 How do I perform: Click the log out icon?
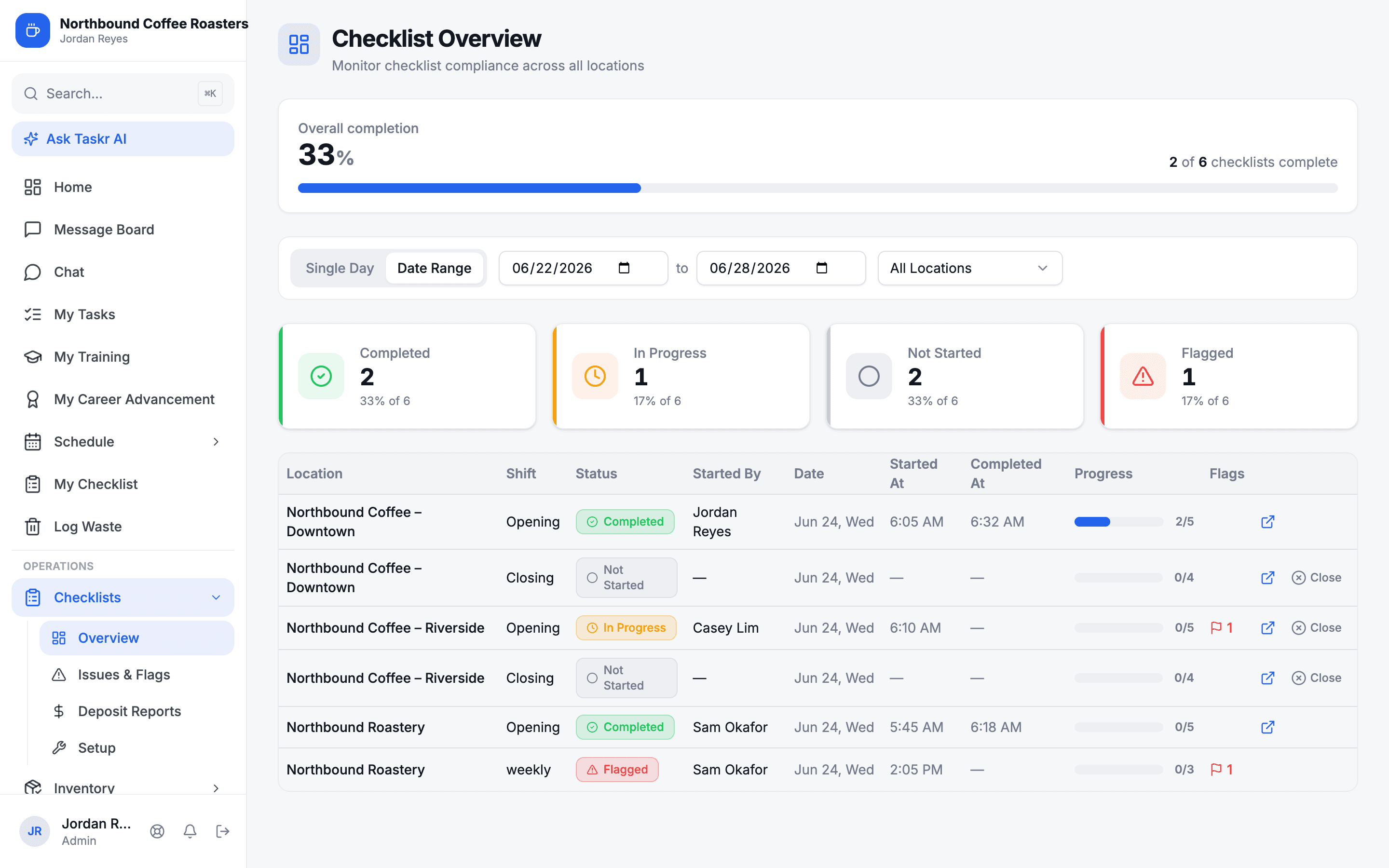[x=223, y=831]
